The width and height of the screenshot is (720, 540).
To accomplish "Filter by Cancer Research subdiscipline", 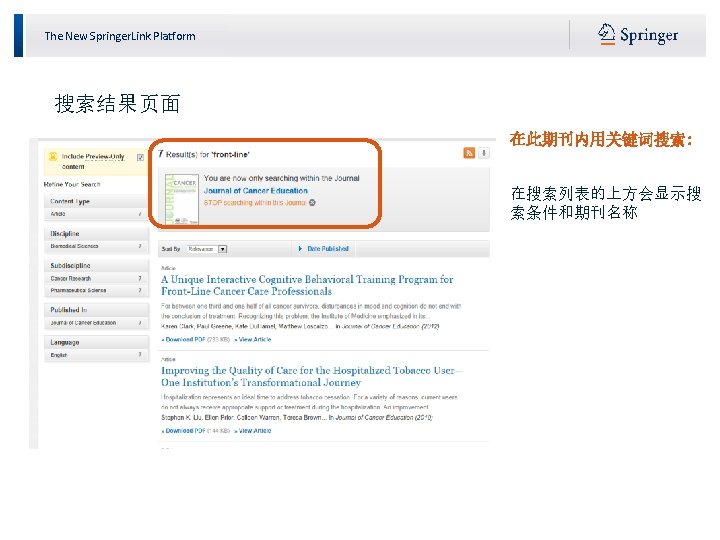I will coord(96,278).
